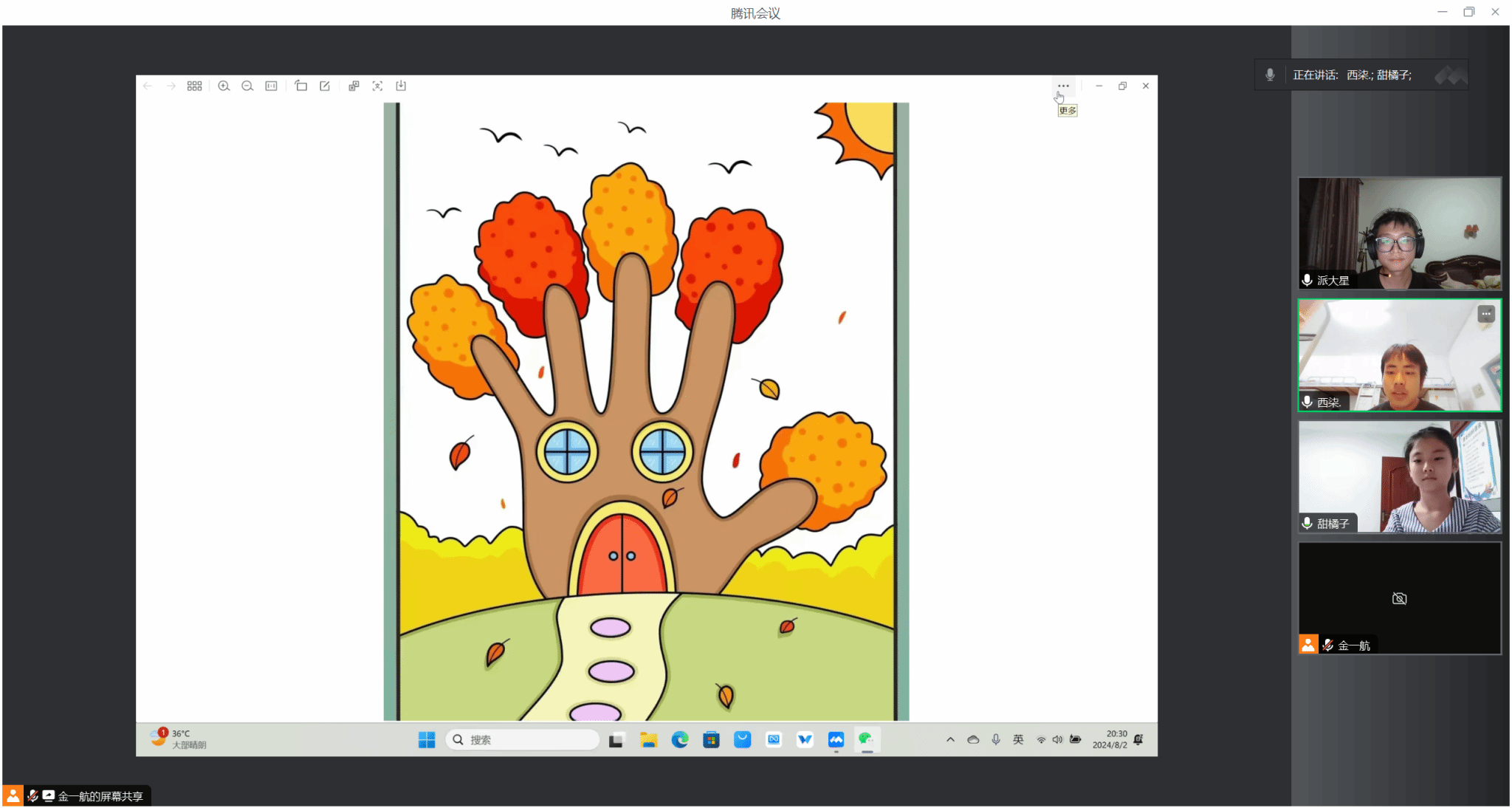Click the actual size 1:1 icon

(271, 86)
